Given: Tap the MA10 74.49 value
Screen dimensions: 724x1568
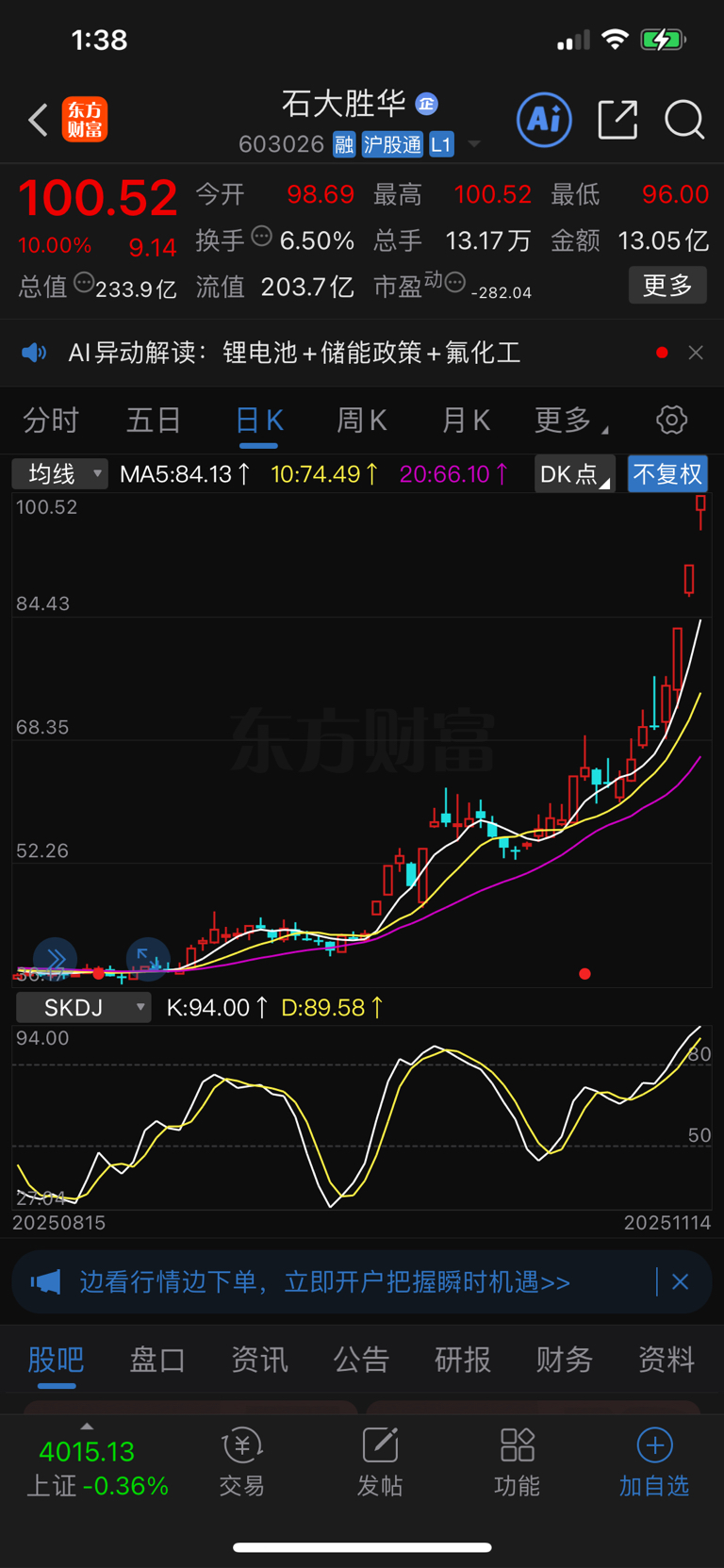Looking at the screenshot, I should 325,473.
